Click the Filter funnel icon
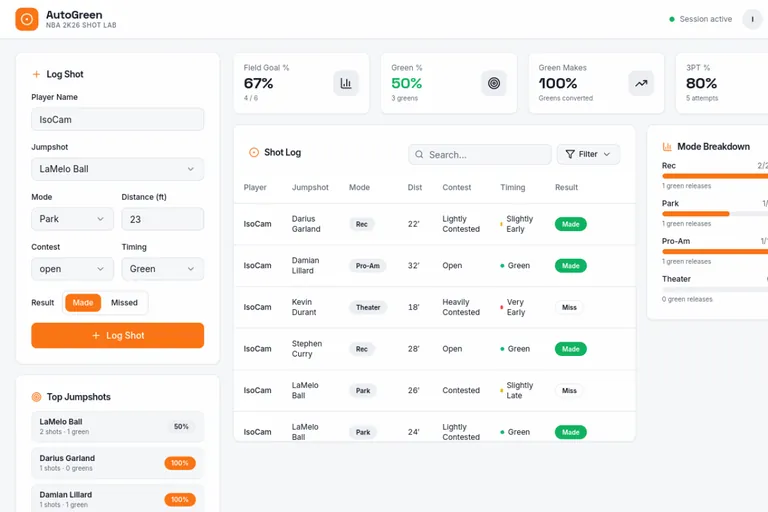 [x=570, y=154]
